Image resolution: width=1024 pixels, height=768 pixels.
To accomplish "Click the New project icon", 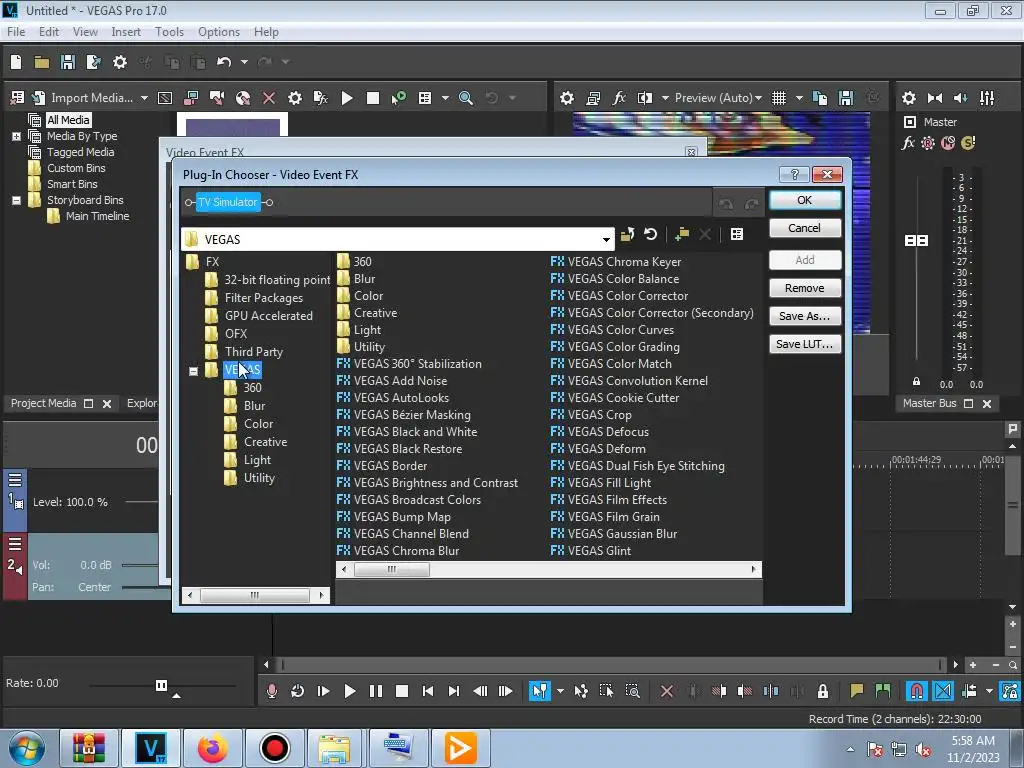I will tap(16, 62).
